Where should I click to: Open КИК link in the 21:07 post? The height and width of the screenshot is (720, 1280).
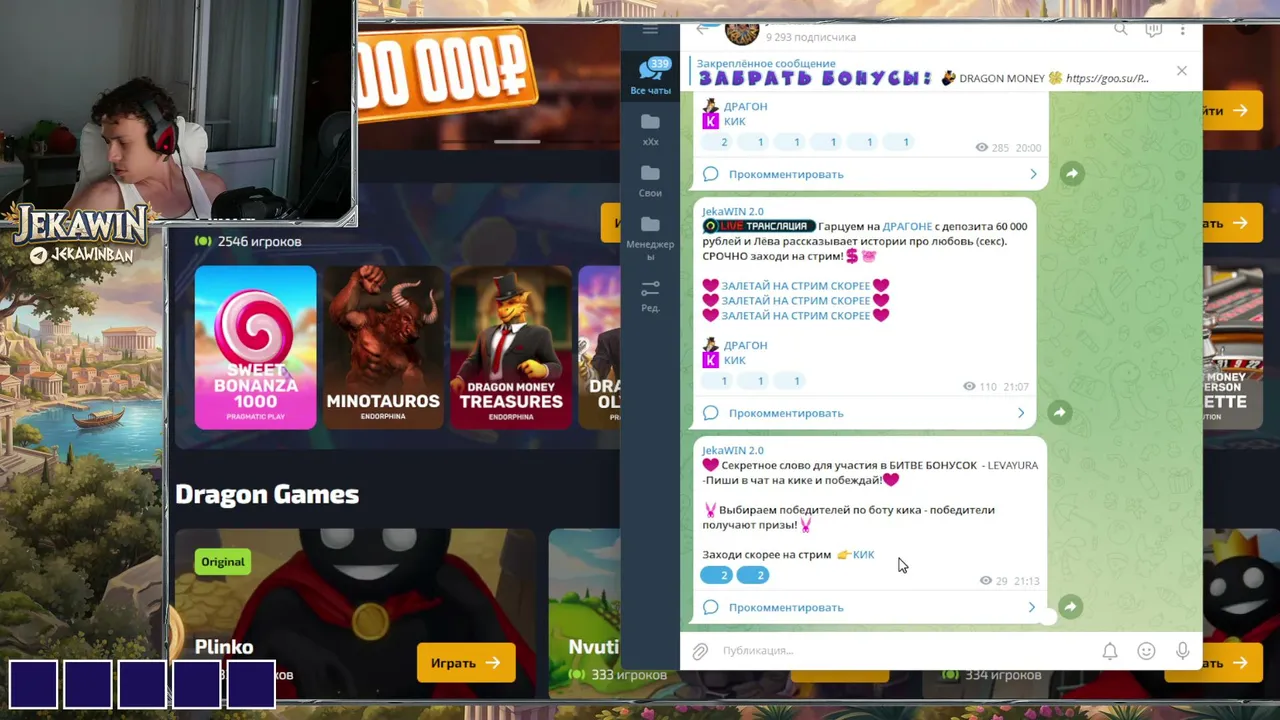coord(734,360)
